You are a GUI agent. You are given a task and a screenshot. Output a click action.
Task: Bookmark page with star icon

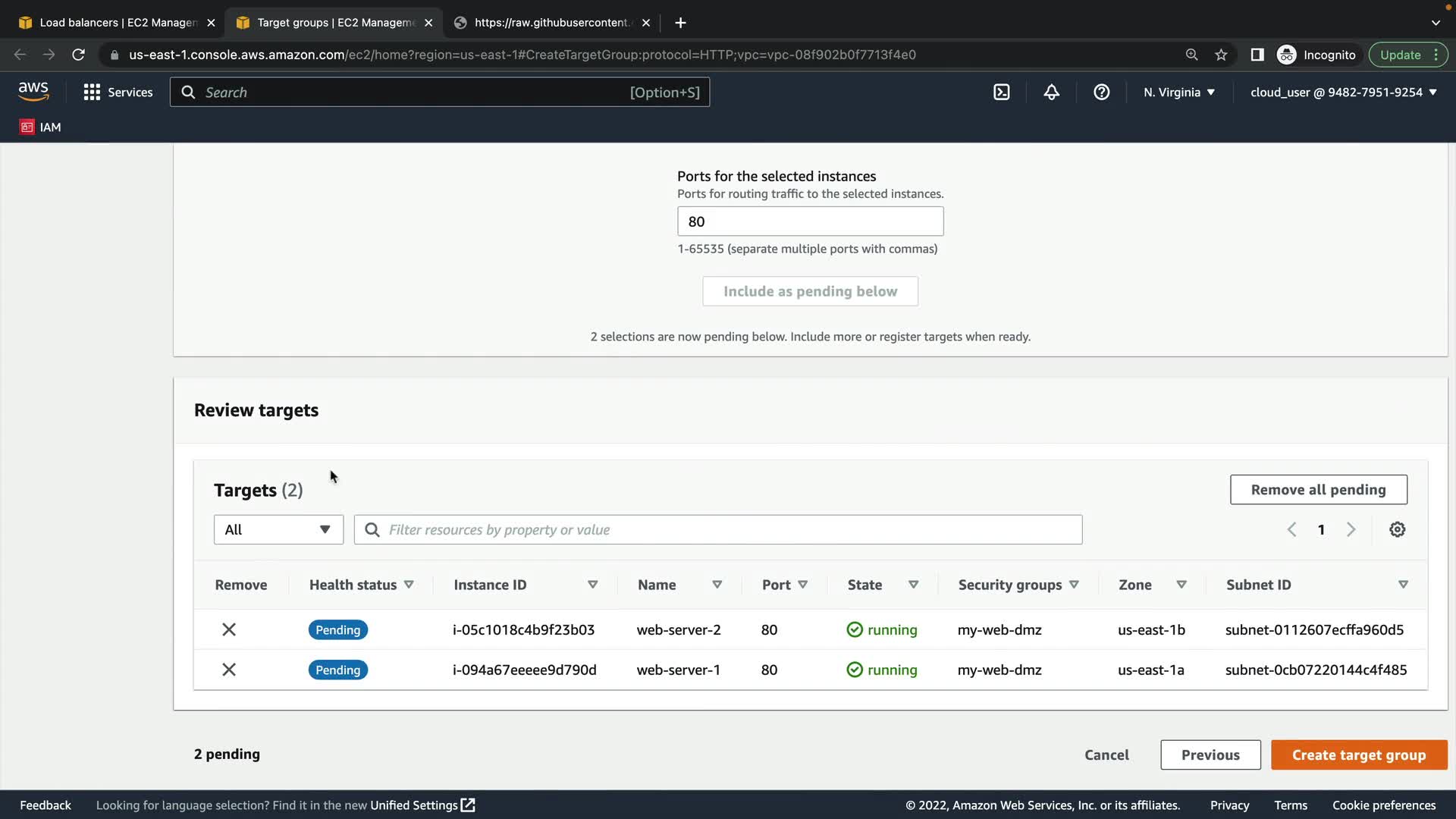click(x=1221, y=55)
